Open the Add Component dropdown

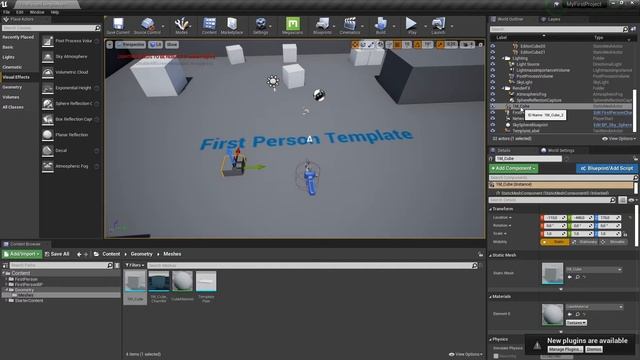click(514, 168)
